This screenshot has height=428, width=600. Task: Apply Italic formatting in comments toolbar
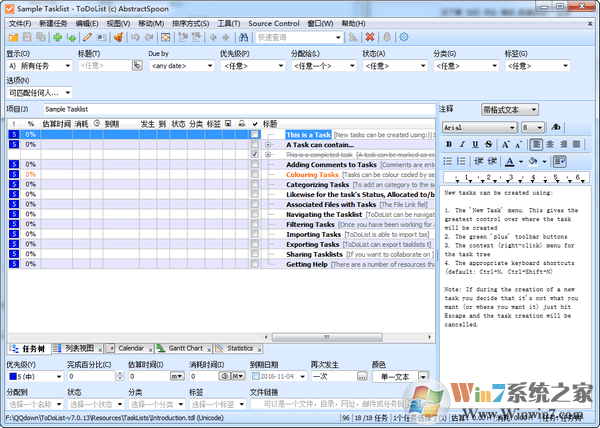[x=463, y=144]
